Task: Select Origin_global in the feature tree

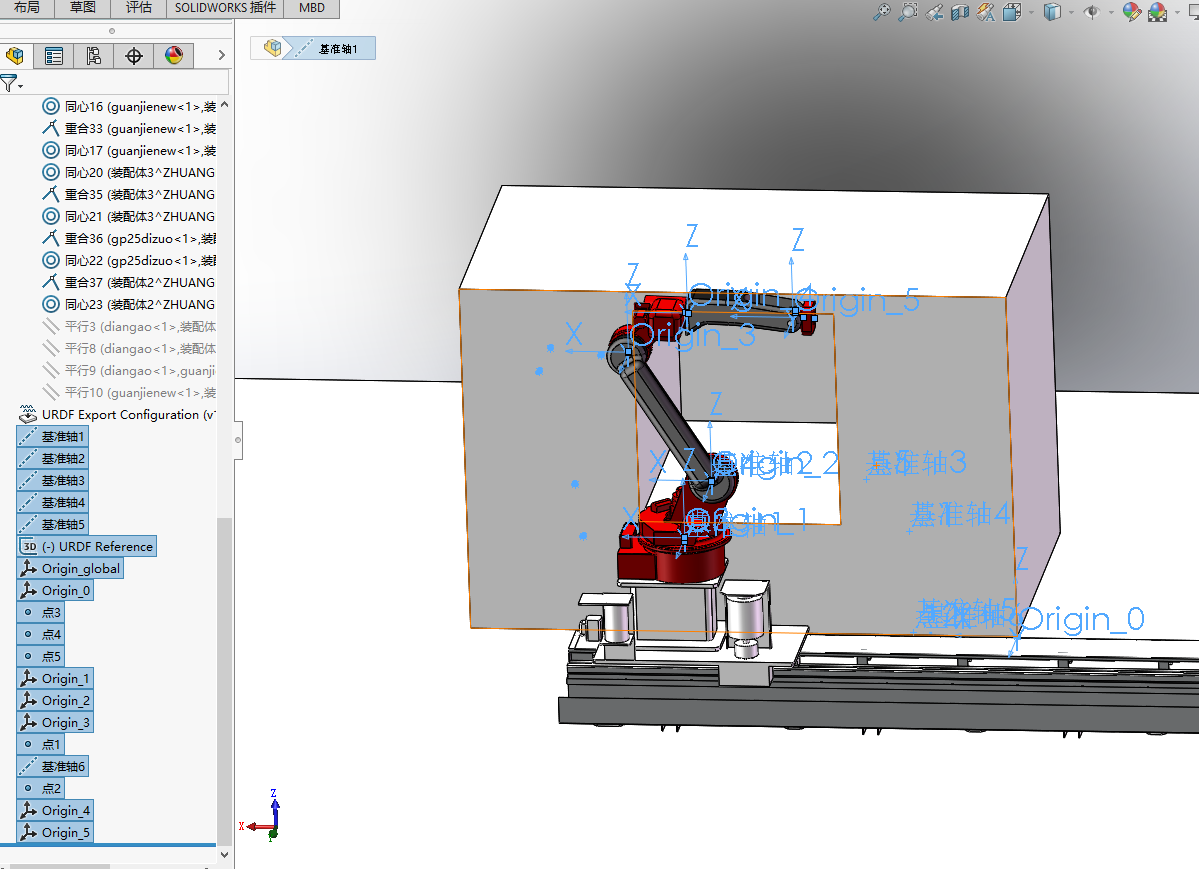Action: pos(78,567)
